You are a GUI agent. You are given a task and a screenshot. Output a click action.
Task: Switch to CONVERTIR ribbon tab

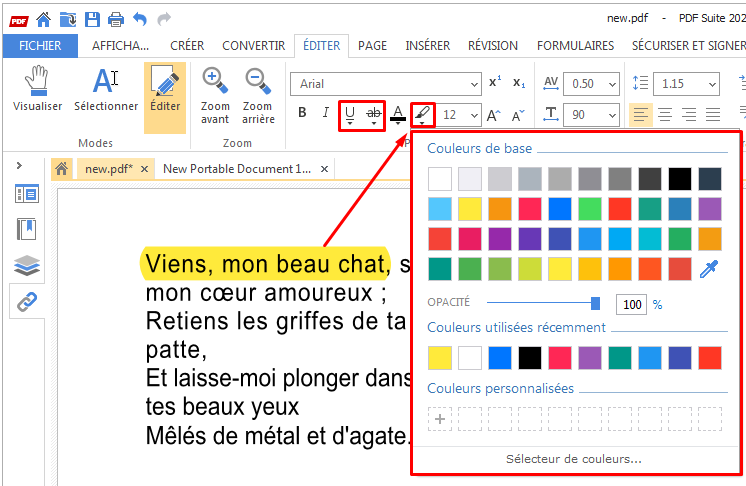[x=254, y=46]
